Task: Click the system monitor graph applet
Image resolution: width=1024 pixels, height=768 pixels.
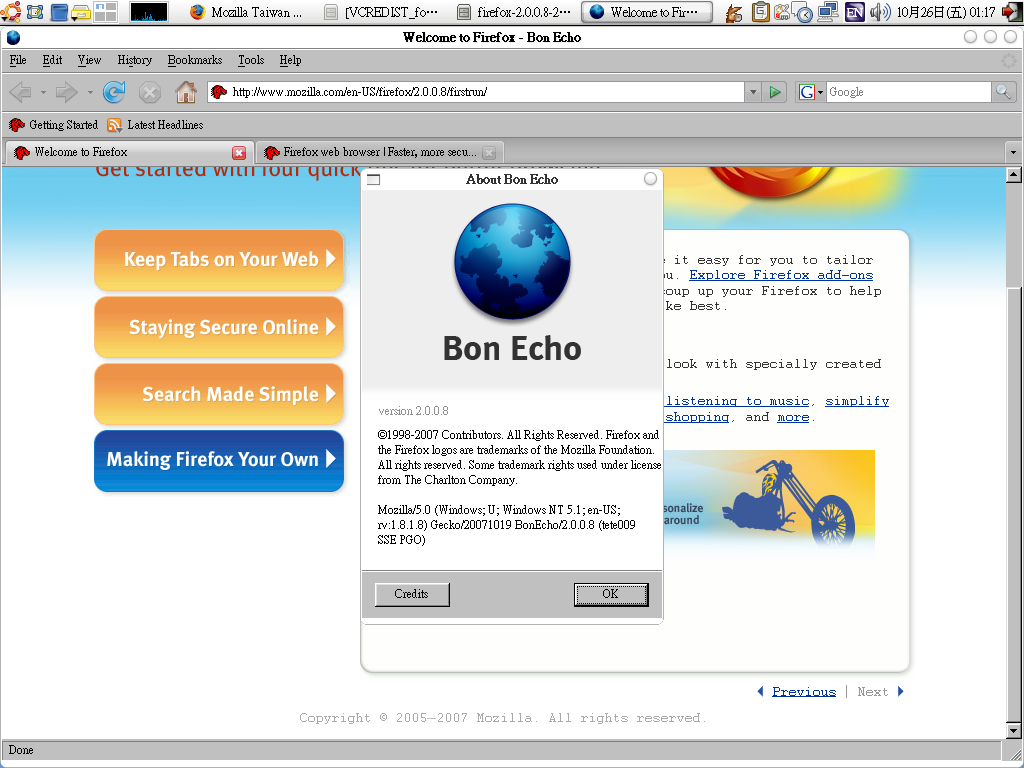Action: point(149,12)
